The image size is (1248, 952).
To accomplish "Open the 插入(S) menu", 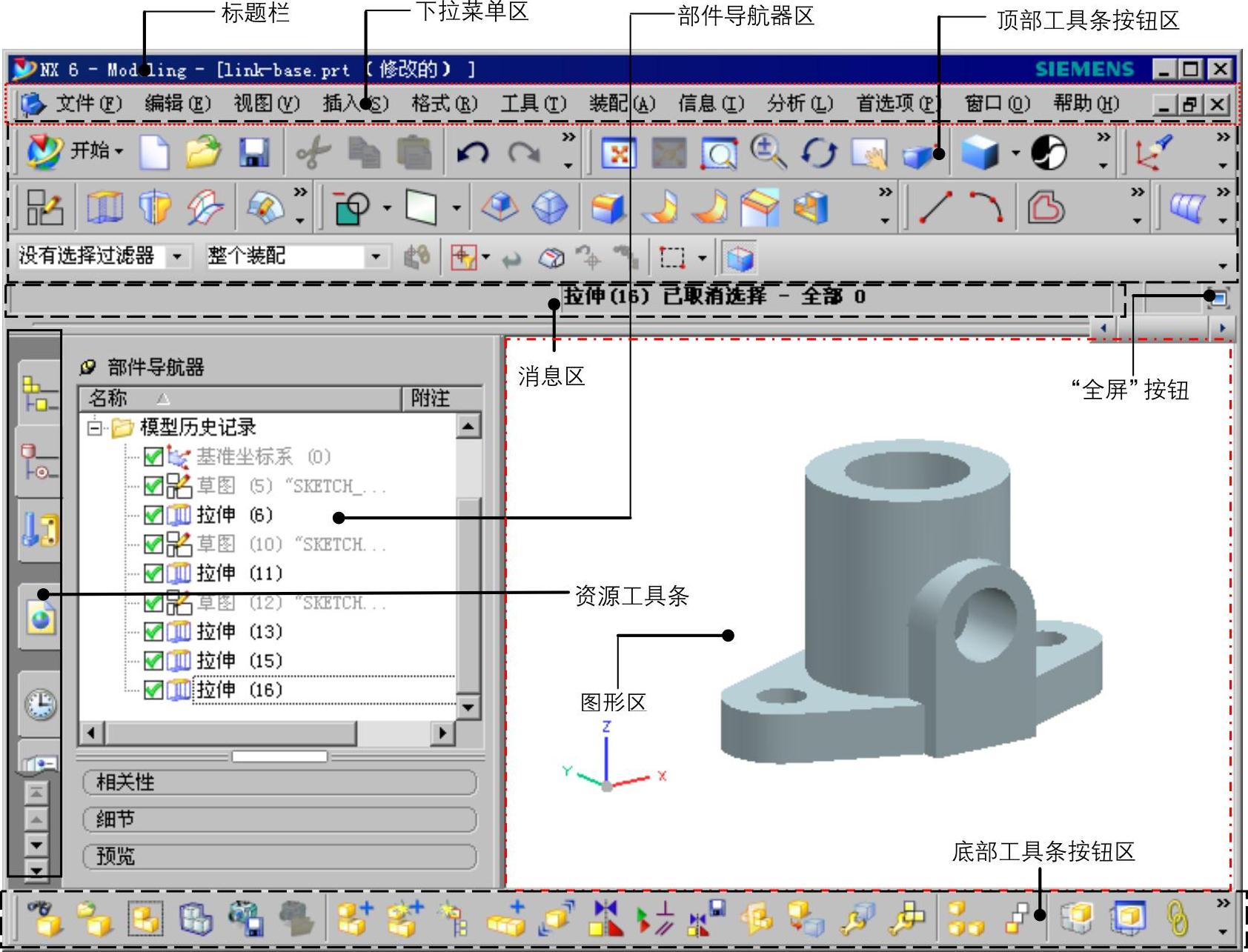I will click(354, 104).
